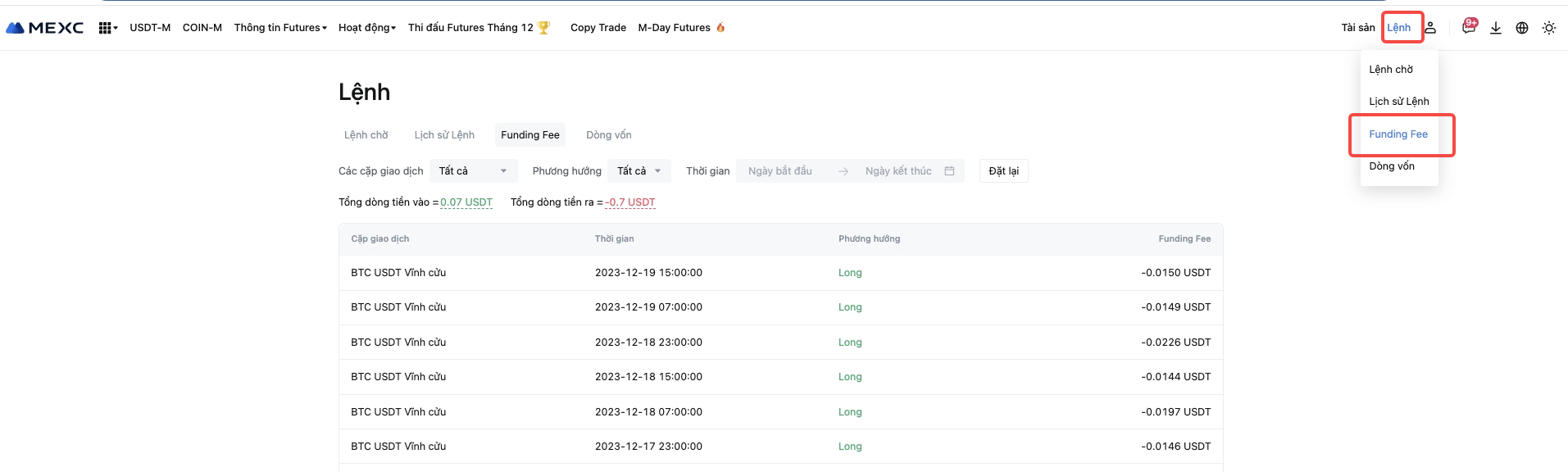1568x472 pixels.
Task: Open the language globe icon
Action: 1522,28
